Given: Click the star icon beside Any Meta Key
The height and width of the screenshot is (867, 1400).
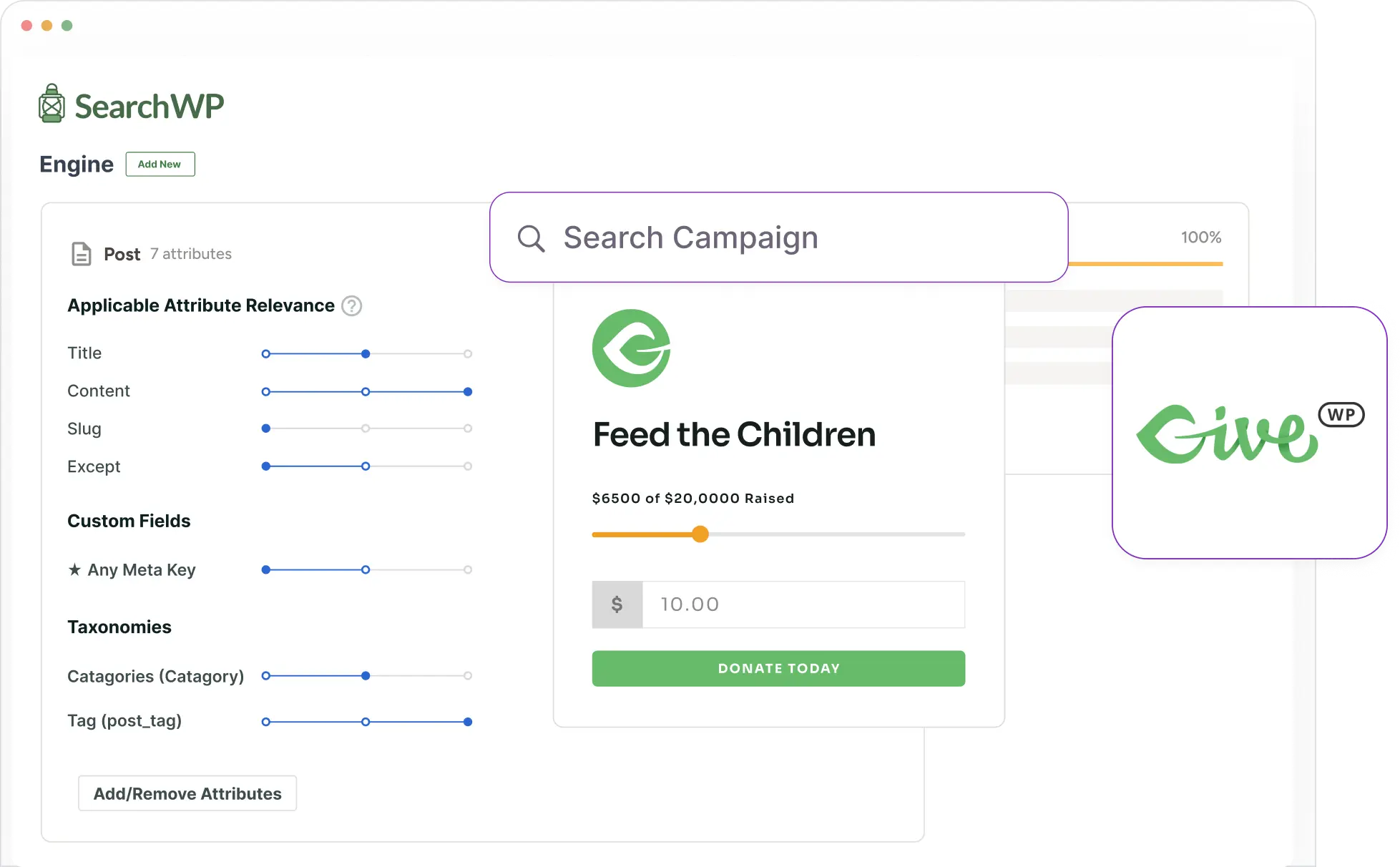Looking at the screenshot, I should [x=74, y=569].
